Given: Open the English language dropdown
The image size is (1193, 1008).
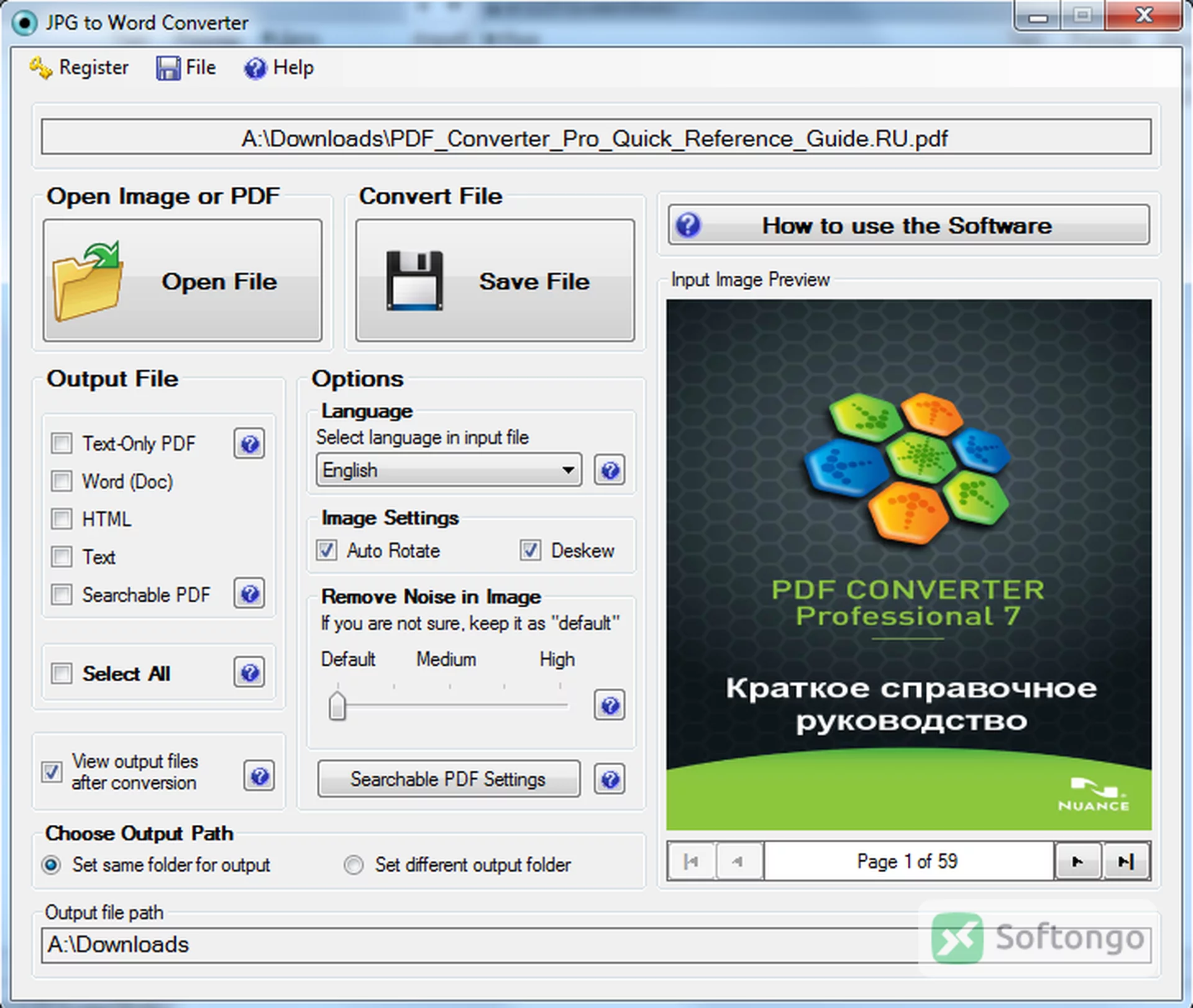Looking at the screenshot, I should point(449,470).
